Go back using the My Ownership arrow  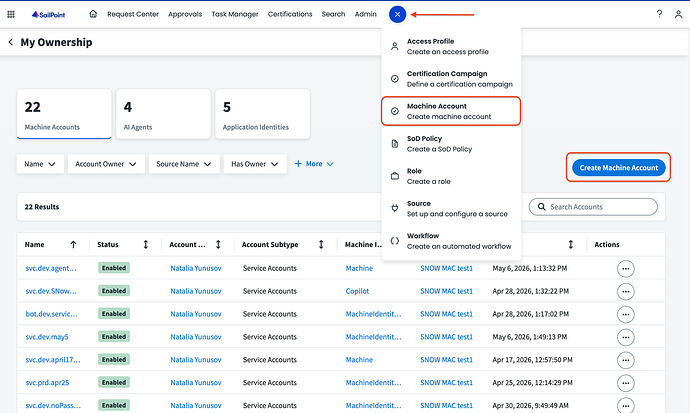(x=11, y=42)
